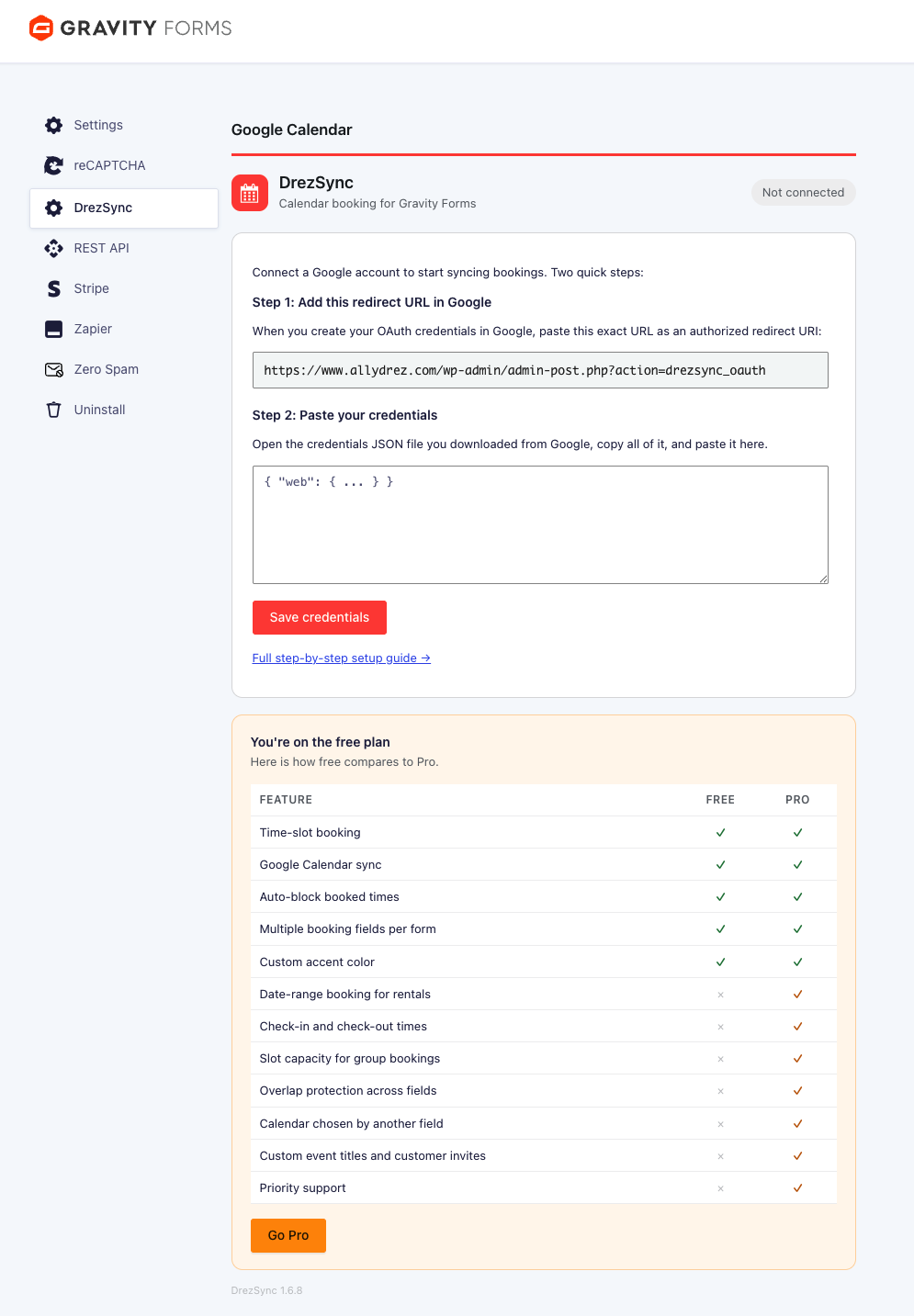Click Free checkmark for Time-slot booking
Screen dimensions: 914x1316
click(x=720, y=832)
